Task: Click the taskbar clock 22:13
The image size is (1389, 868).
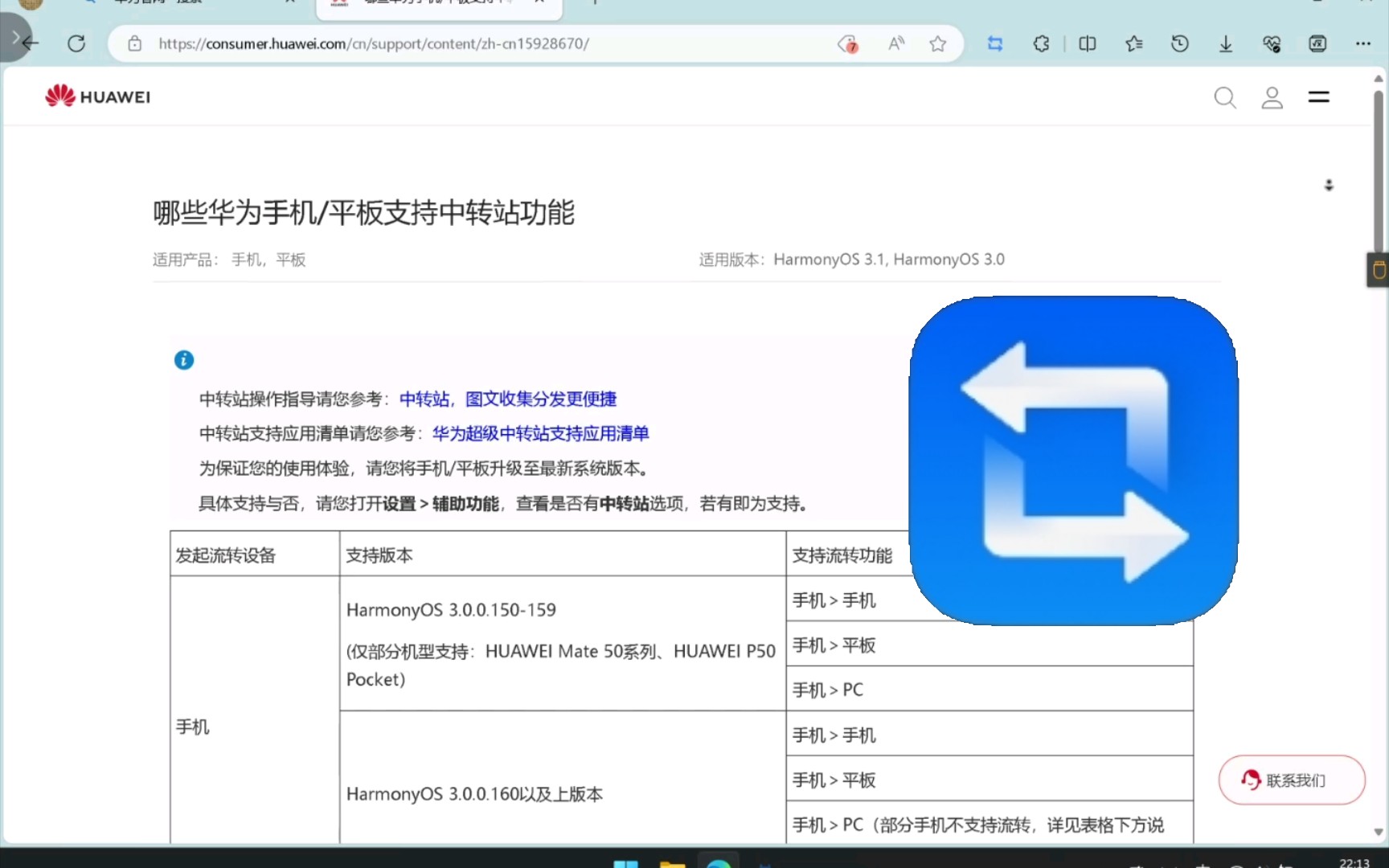Action: tap(1354, 862)
